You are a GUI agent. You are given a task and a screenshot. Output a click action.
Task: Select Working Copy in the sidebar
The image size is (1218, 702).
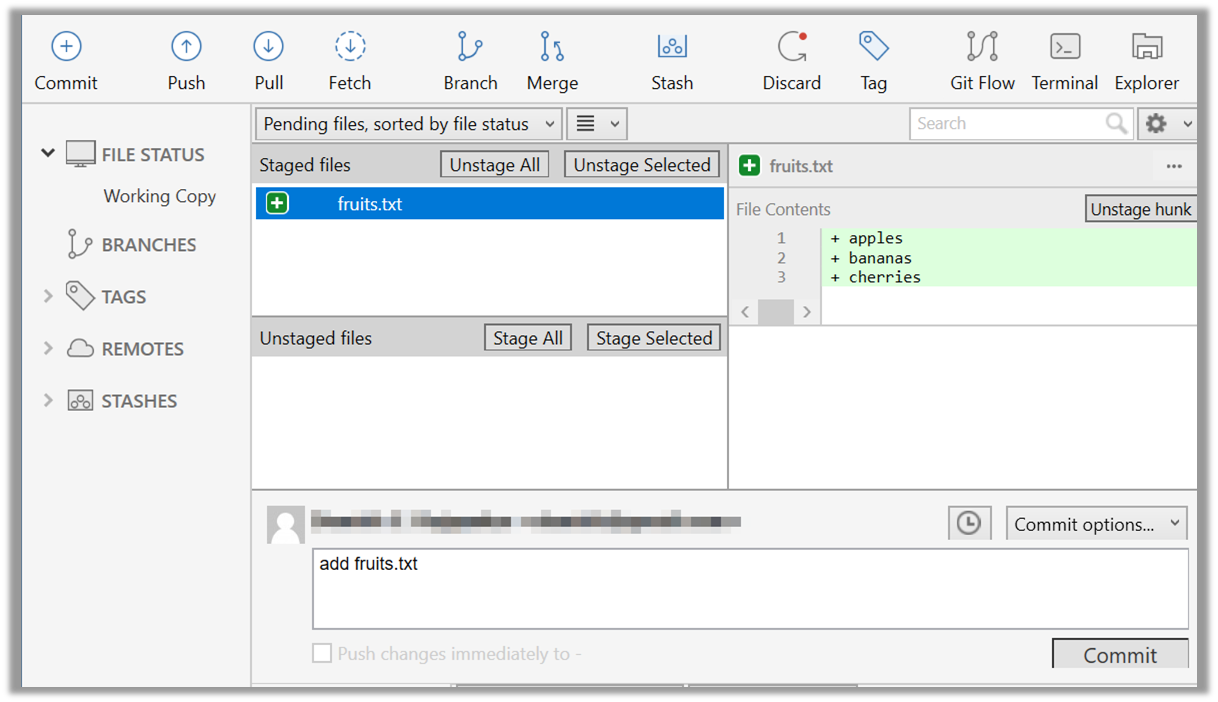coord(159,196)
